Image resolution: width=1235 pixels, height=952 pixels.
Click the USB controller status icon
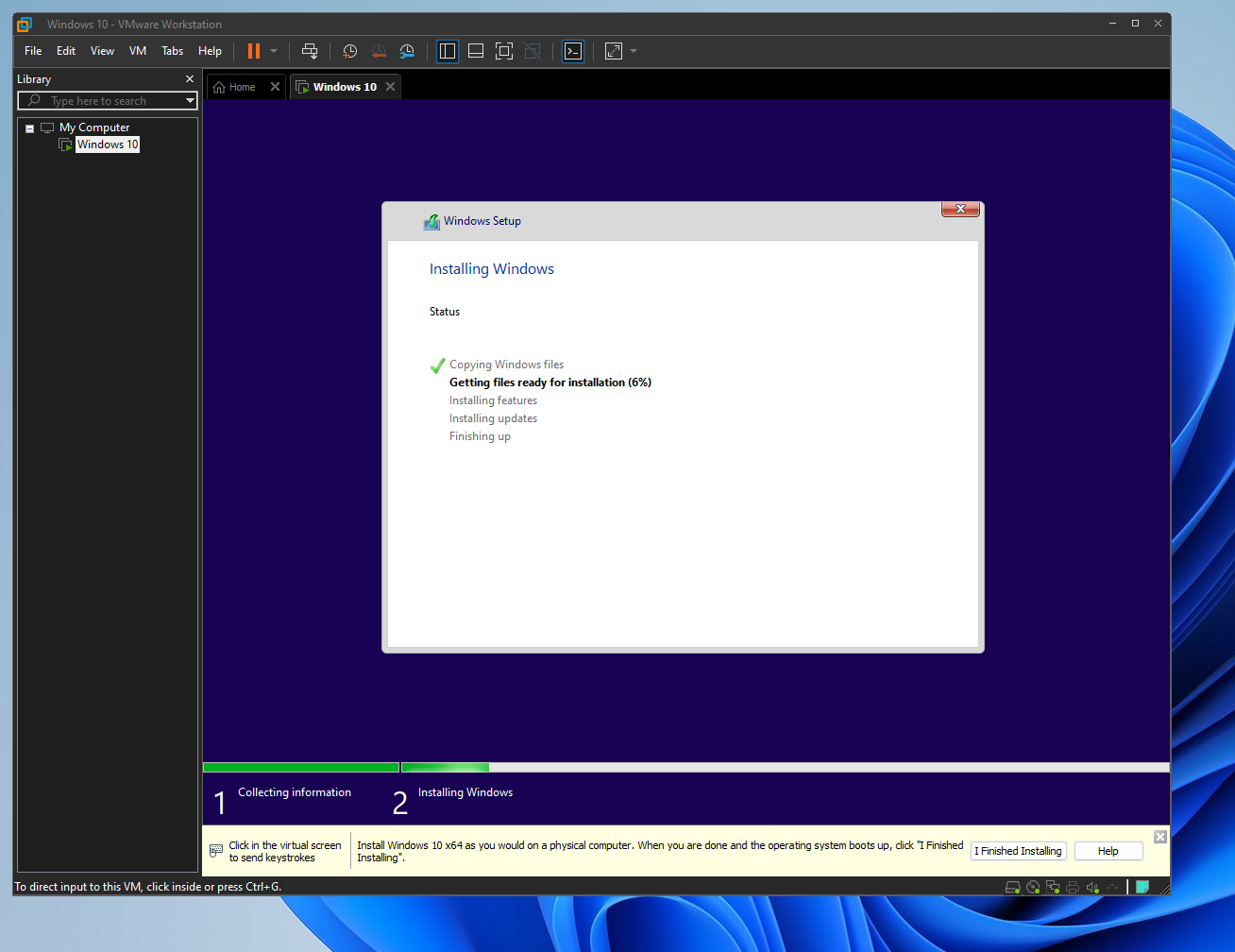click(x=1114, y=887)
